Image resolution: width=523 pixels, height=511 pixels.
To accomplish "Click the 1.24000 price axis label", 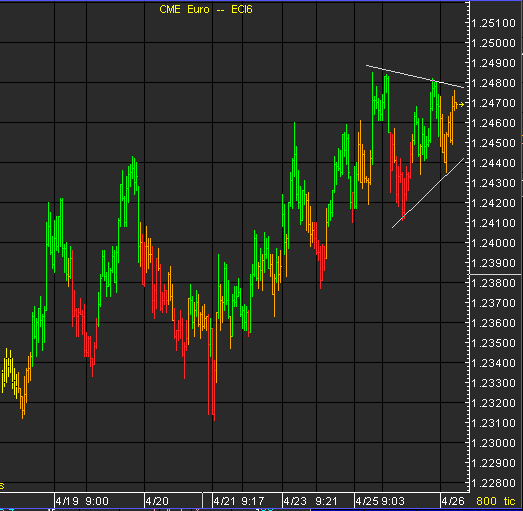I will click(x=494, y=243).
